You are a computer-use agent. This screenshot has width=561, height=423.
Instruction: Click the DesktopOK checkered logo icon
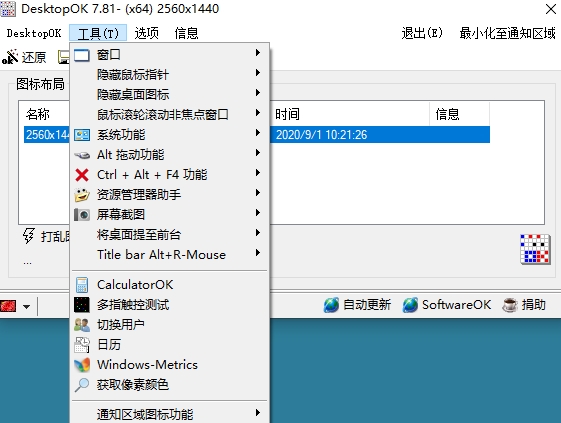tap(535, 249)
